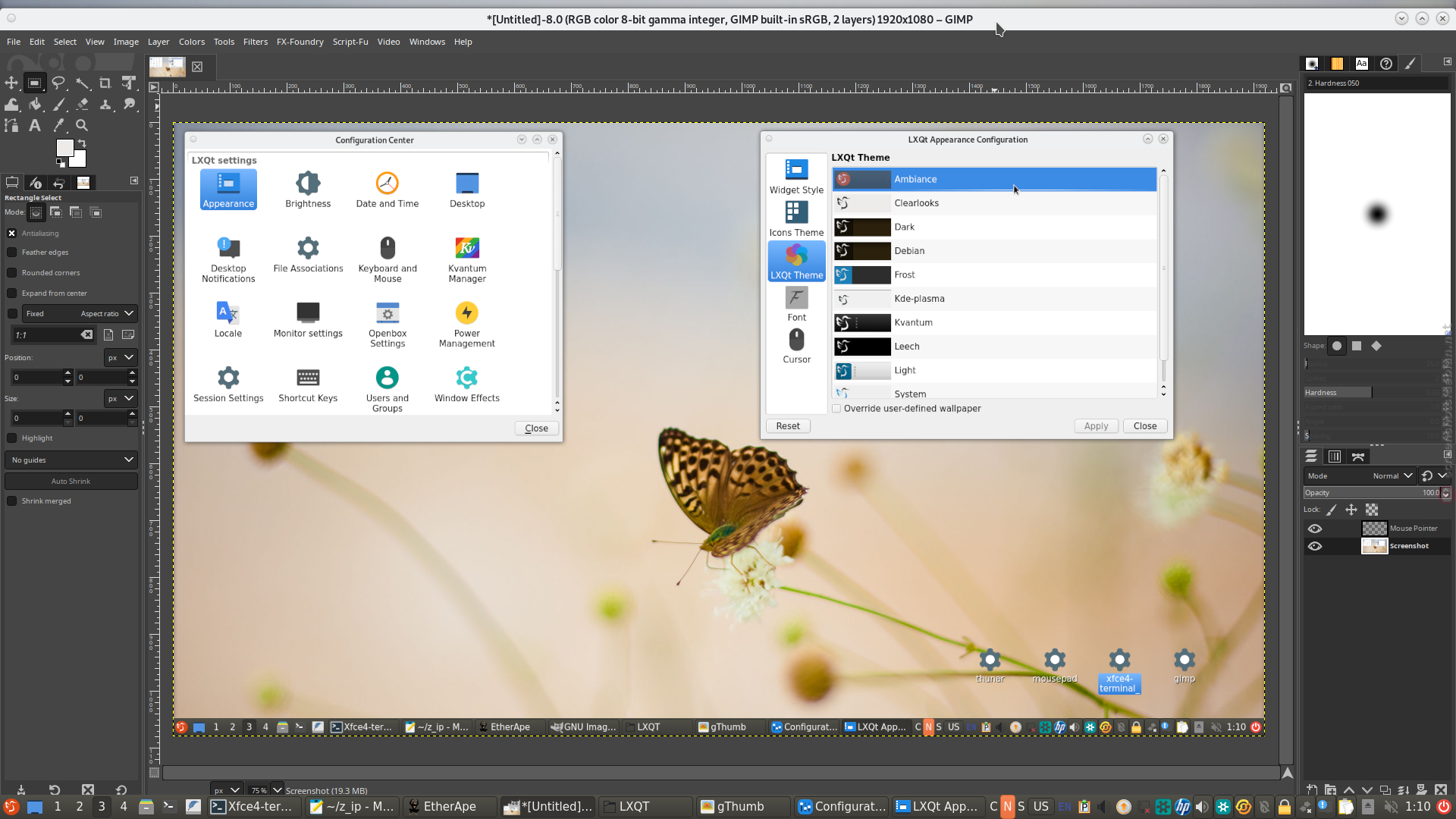Switch to the Paths tab

[x=1358, y=457]
